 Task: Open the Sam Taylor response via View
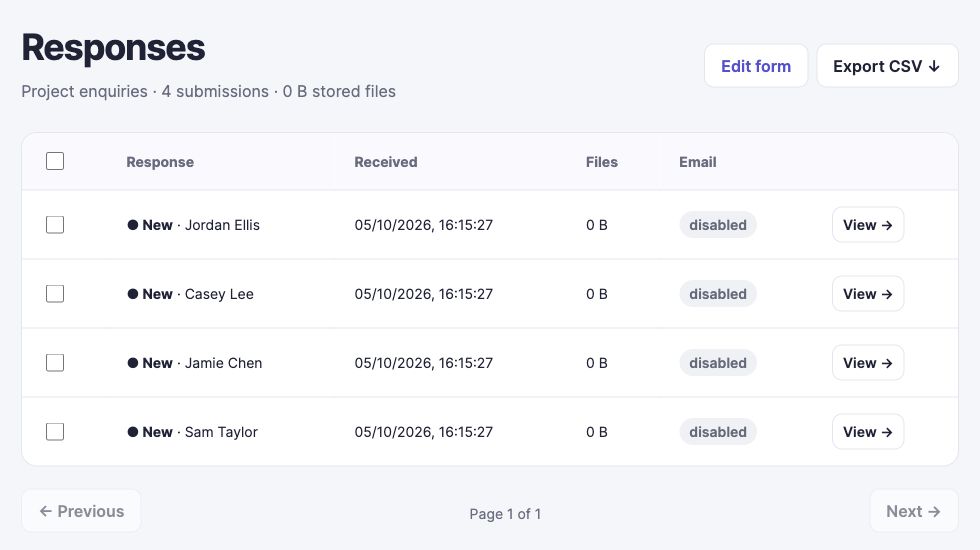(868, 432)
